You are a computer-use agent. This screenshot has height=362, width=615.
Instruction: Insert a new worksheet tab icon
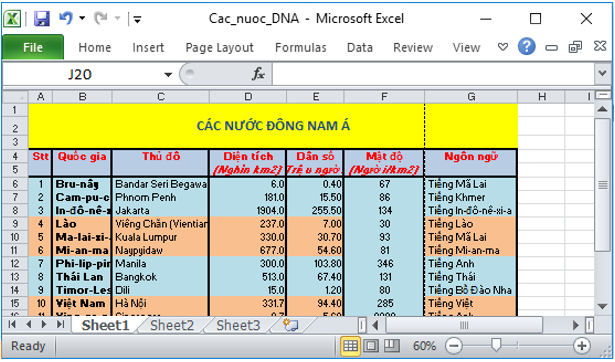pyautogui.click(x=291, y=326)
